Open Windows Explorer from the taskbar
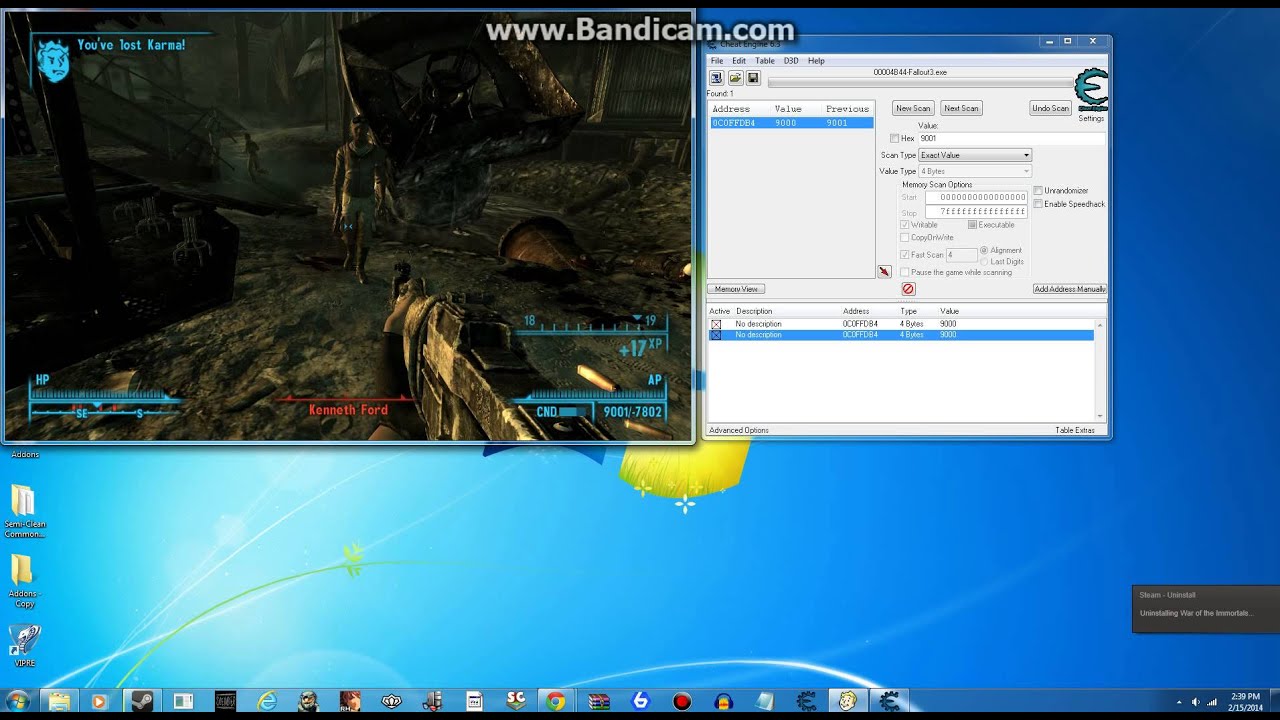Screen dimensions: 1280x720 (57, 701)
